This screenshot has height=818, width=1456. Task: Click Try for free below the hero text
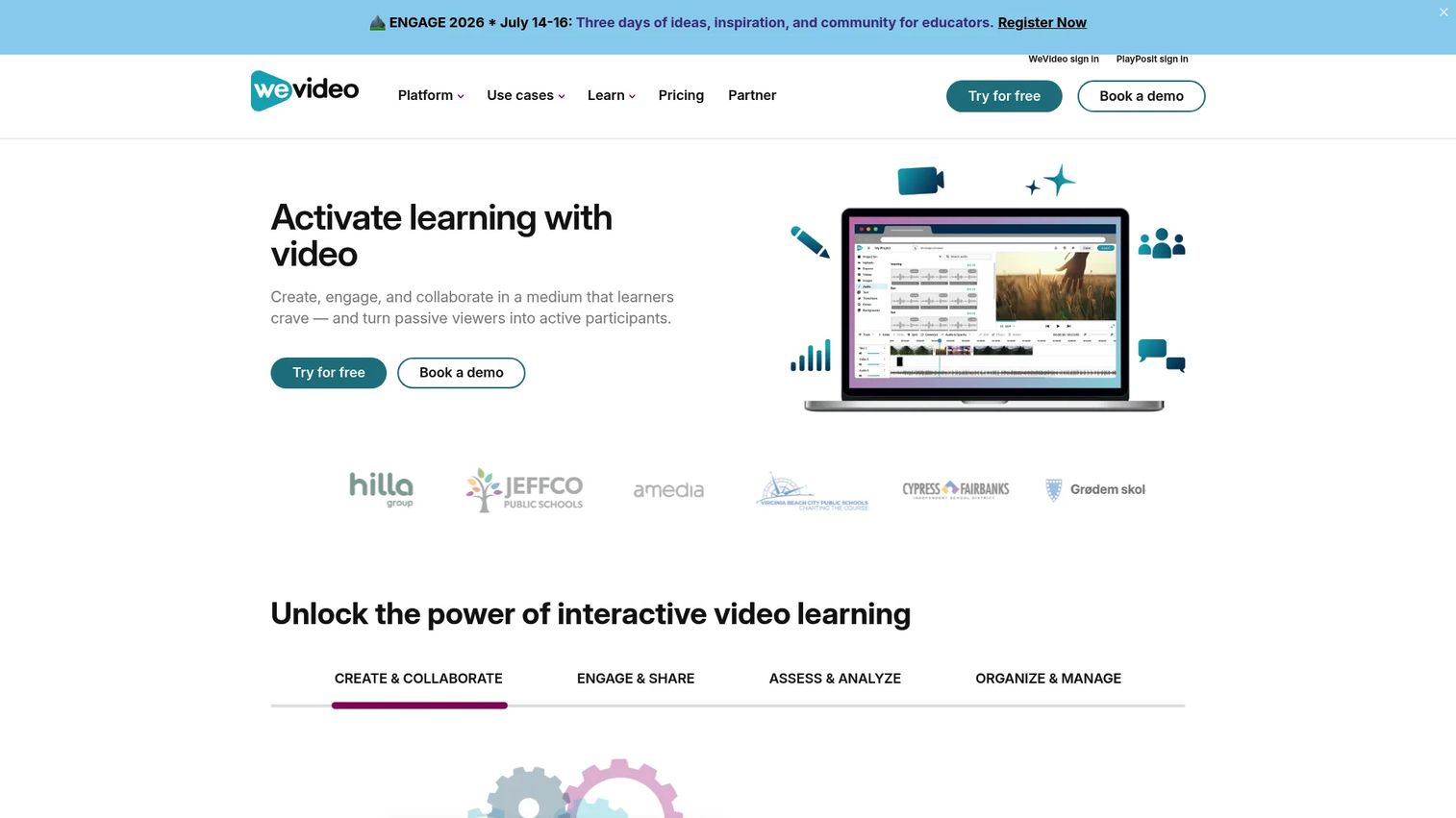pos(329,373)
